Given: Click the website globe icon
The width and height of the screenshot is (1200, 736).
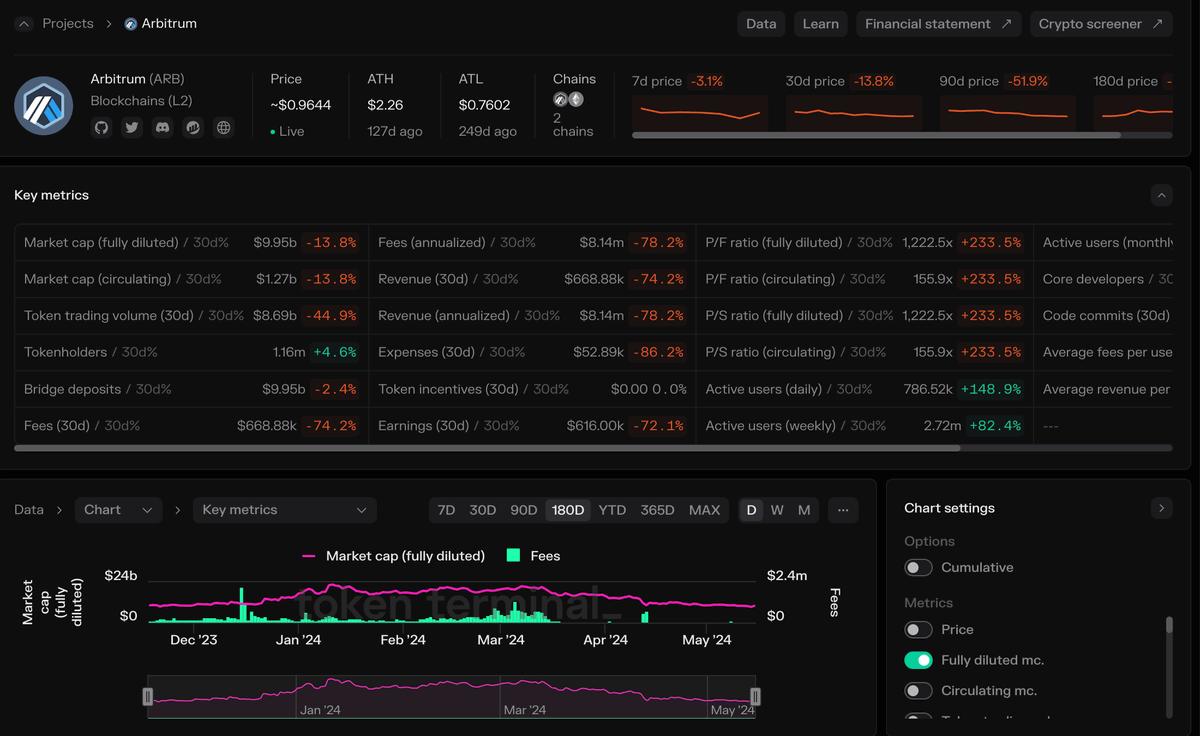Looking at the screenshot, I should click(221, 127).
